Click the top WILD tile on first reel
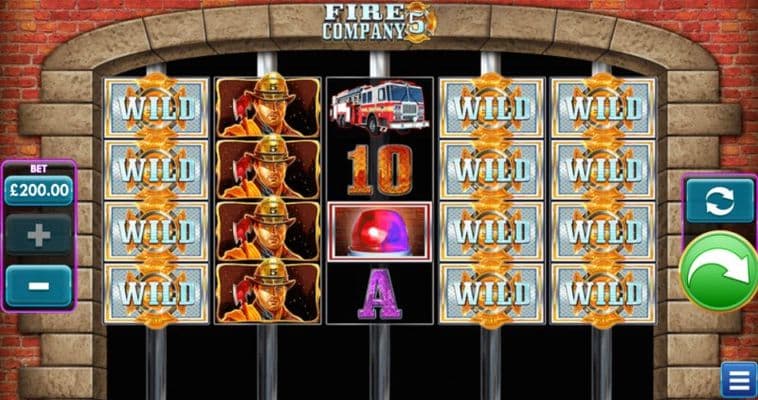 157,108
